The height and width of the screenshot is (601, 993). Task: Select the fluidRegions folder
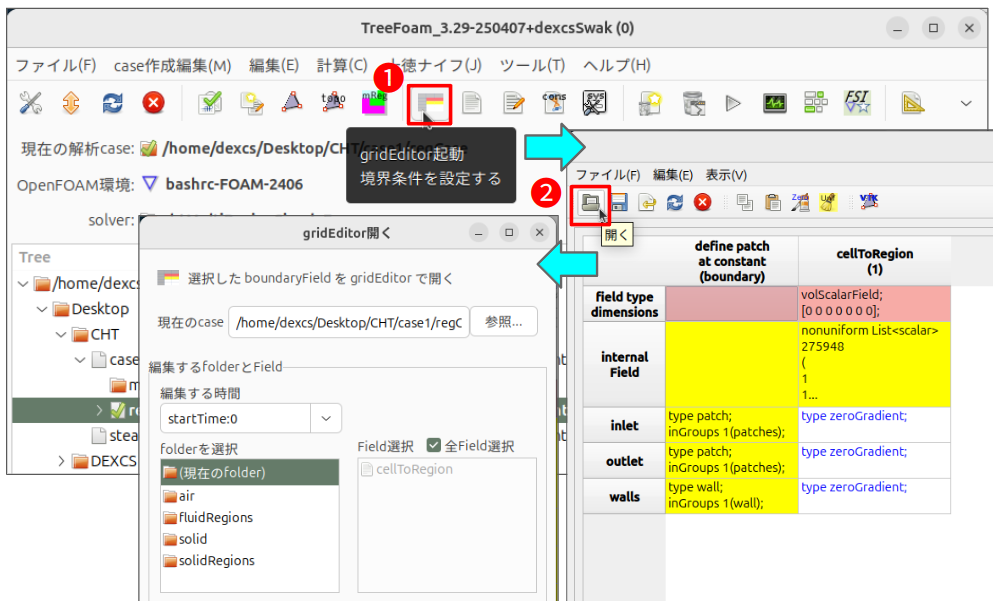[x=250, y=517]
